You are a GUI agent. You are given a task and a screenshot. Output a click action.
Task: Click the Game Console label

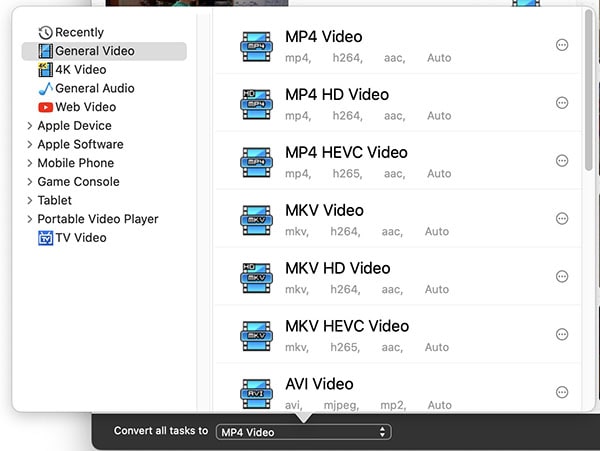point(78,182)
